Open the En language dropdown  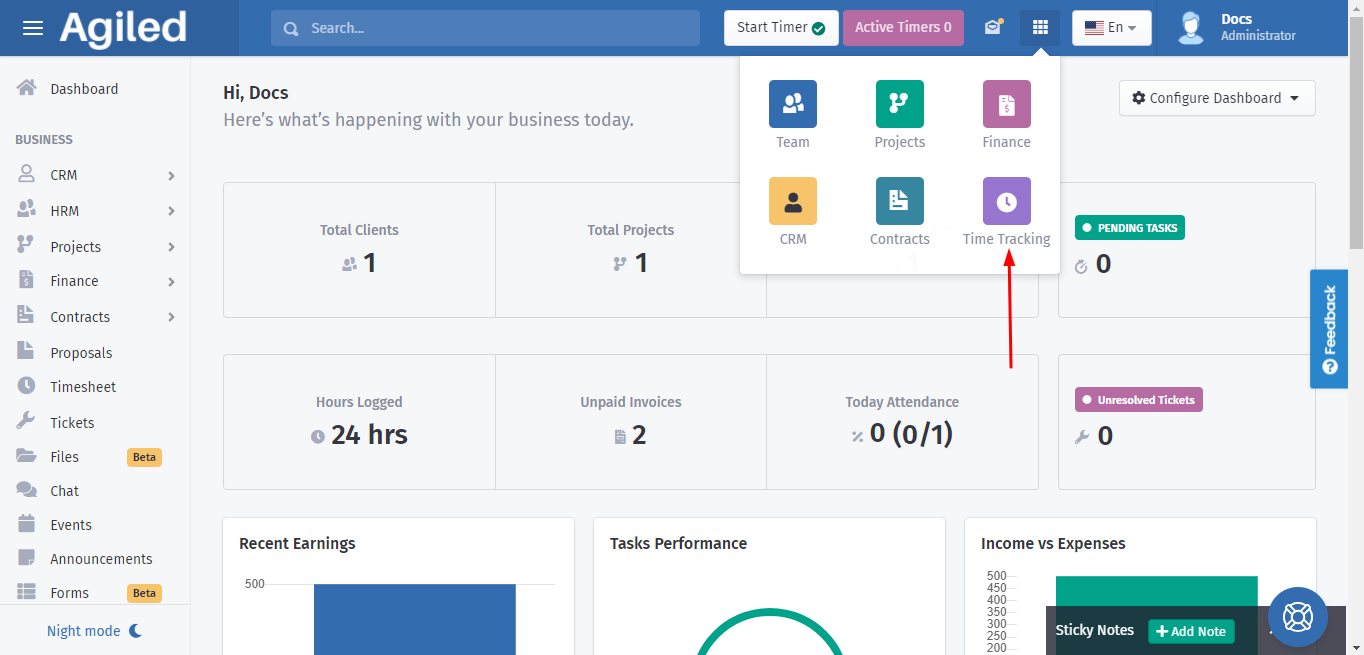tap(1111, 28)
